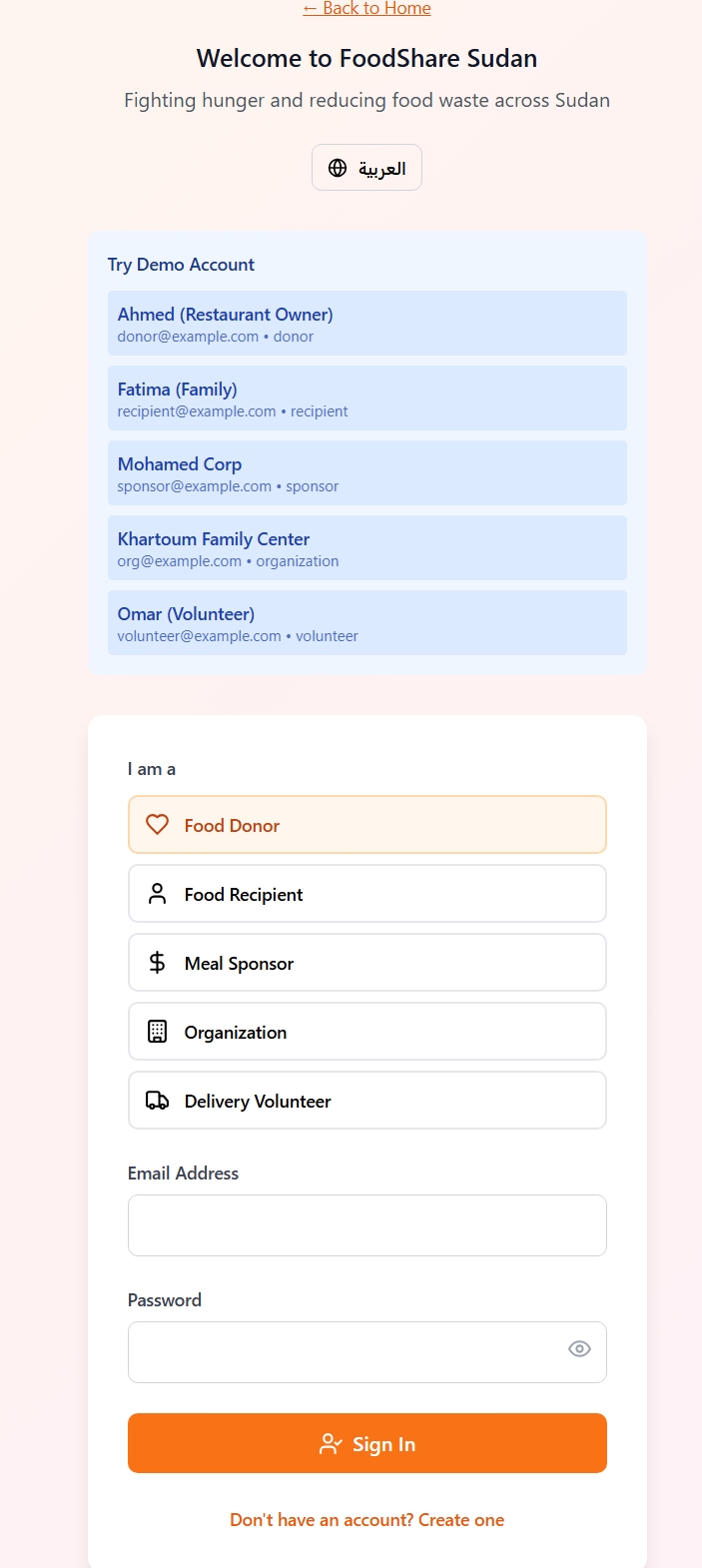This screenshot has width=702, height=1568.
Task: Select the Delivery Volunteer role
Action: click(x=366, y=1100)
